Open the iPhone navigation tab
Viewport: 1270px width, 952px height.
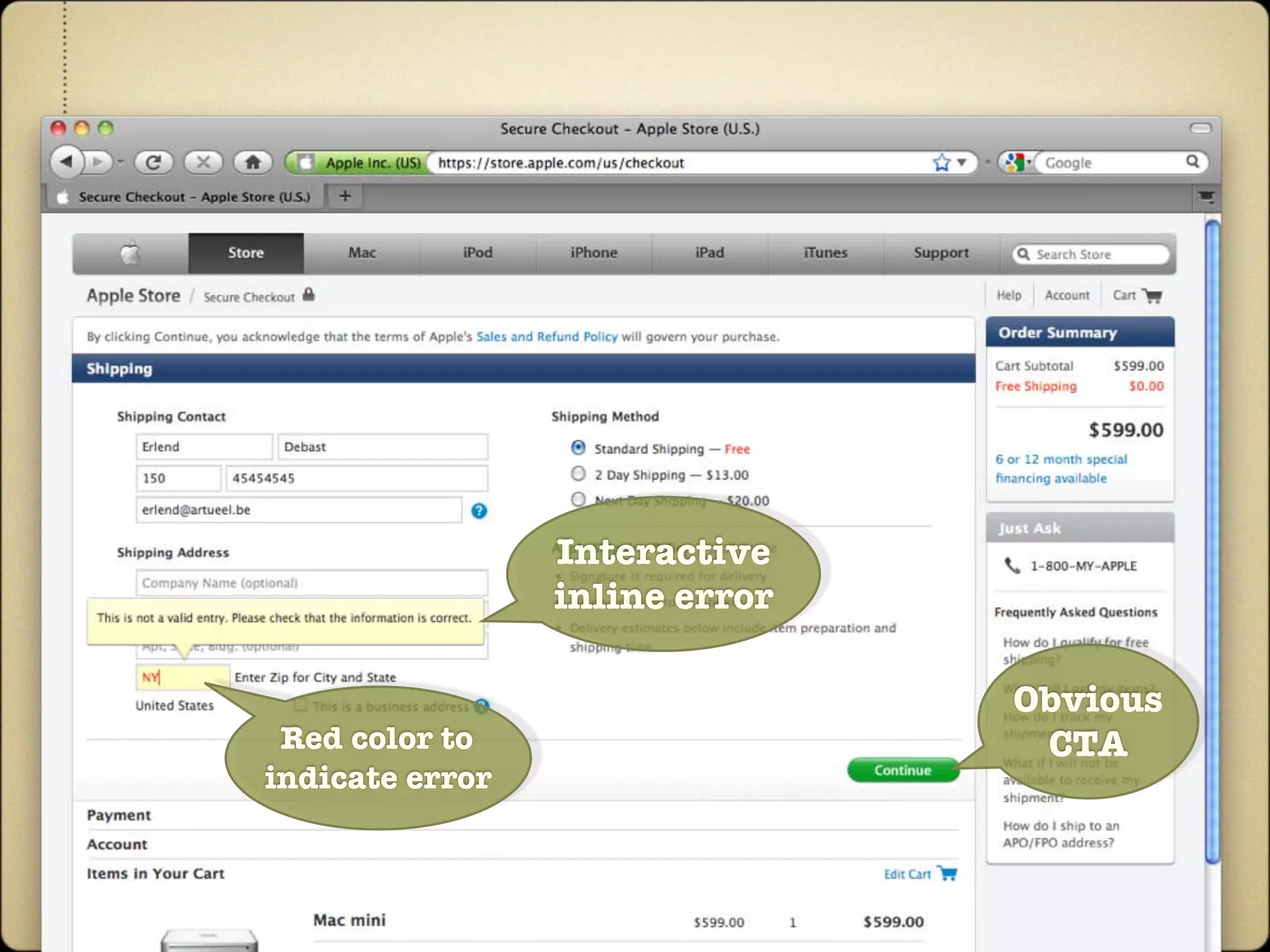tap(594, 253)
